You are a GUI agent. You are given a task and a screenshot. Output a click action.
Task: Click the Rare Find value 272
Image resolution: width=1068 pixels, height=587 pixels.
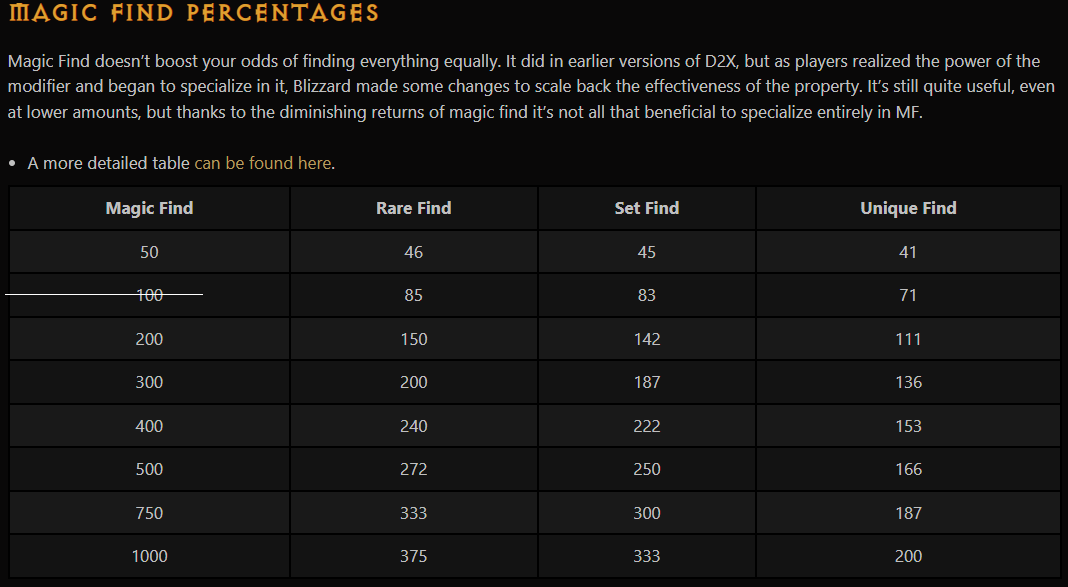(413, 469)
